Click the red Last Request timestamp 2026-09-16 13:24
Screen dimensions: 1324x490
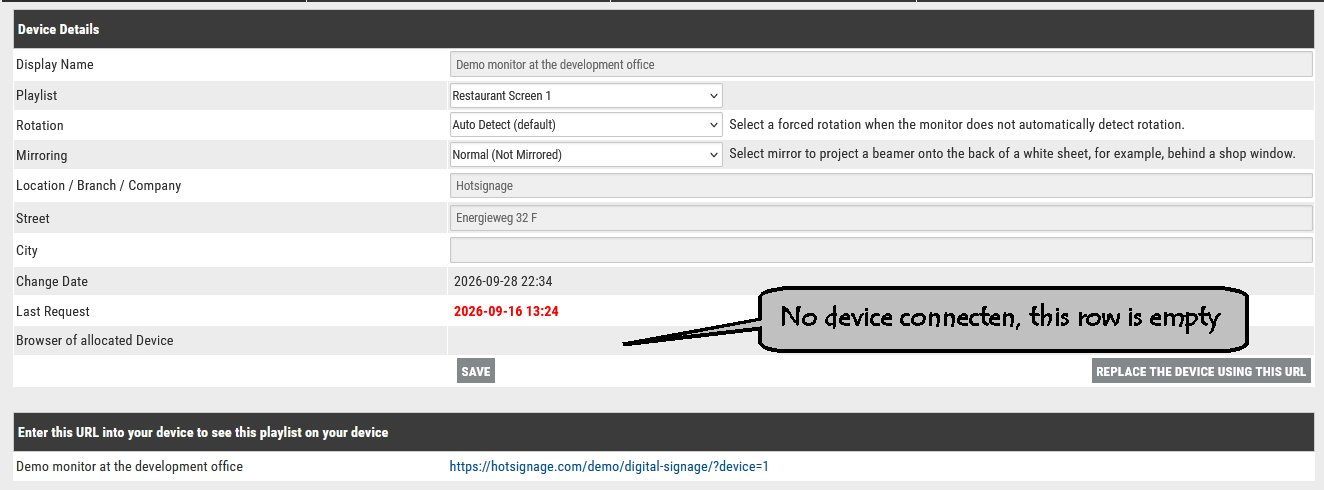(506, 311)
